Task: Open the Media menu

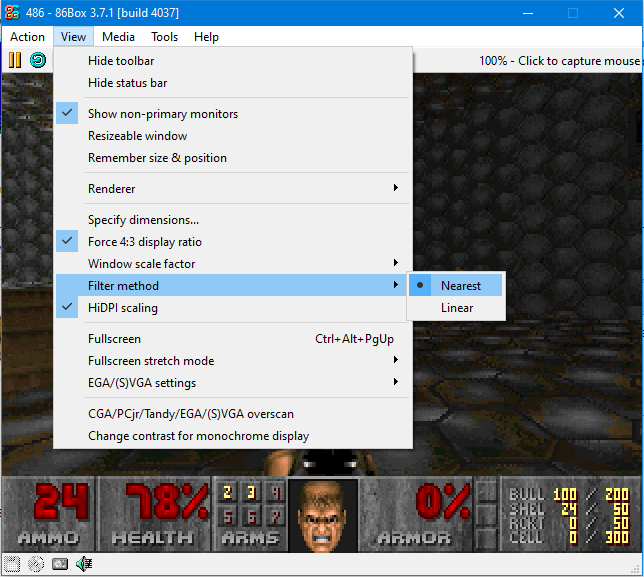Action: [118, 37]
